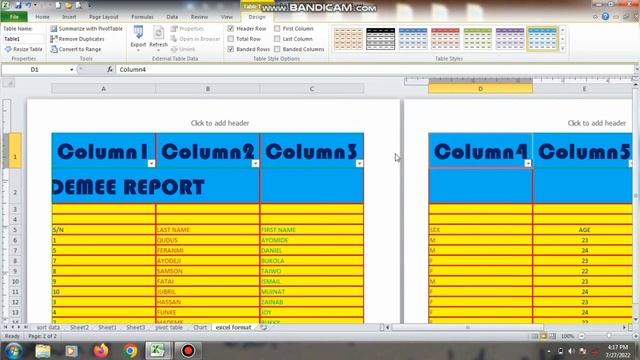Toggle the Banded Rows checkbox
The width and height of the screenshot is (640, 360).
point(231,49)
